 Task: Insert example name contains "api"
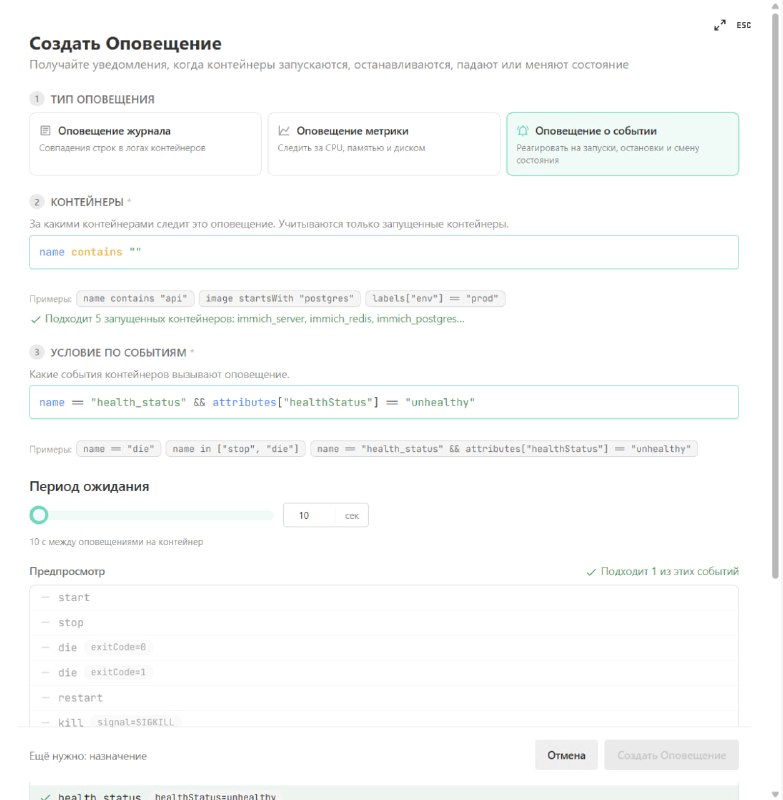[x=135, y=298]
